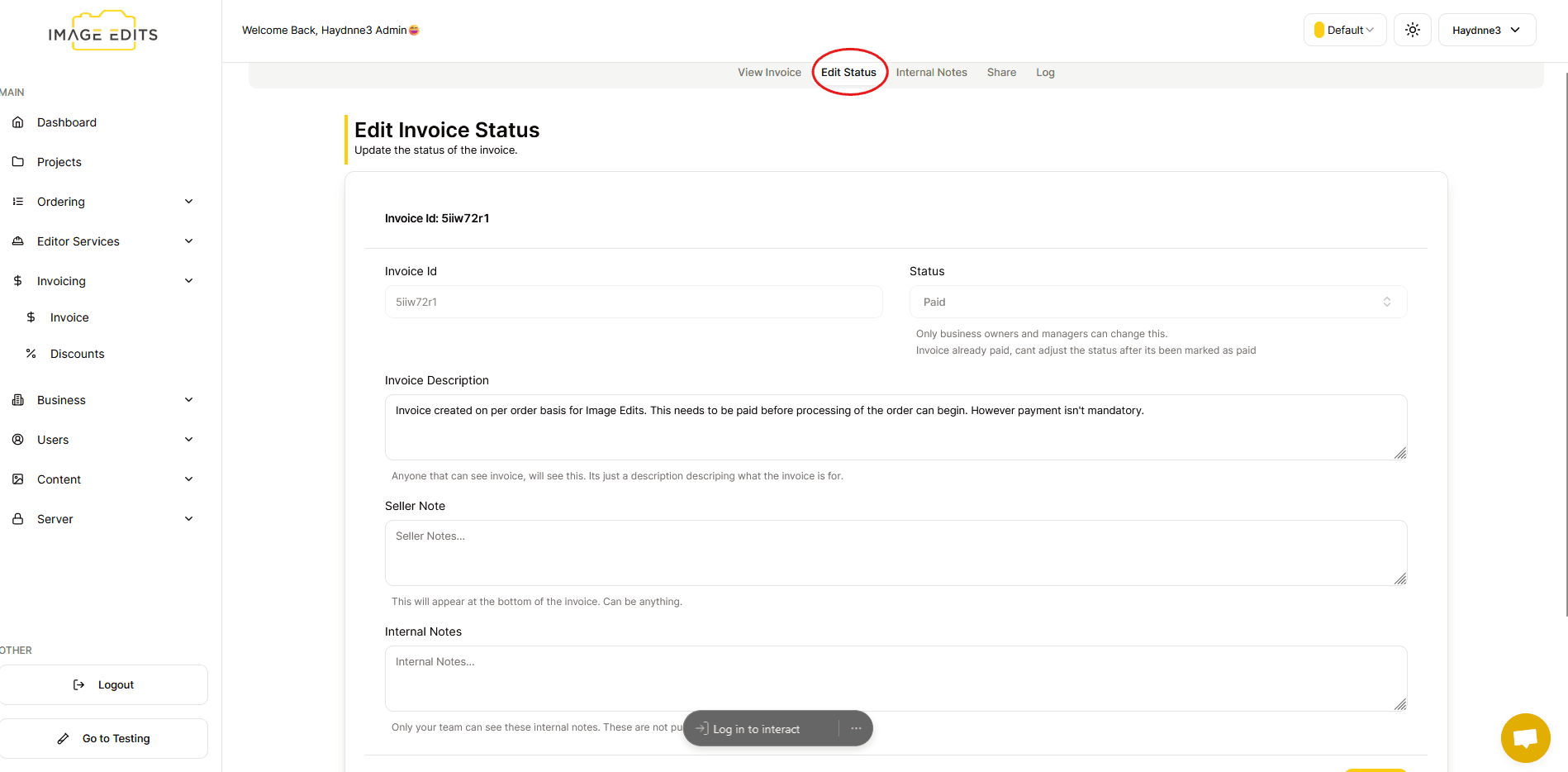Click the Content image icon
The width and height of the screenshot is (1568, 772).
click(x=18, y=479)
